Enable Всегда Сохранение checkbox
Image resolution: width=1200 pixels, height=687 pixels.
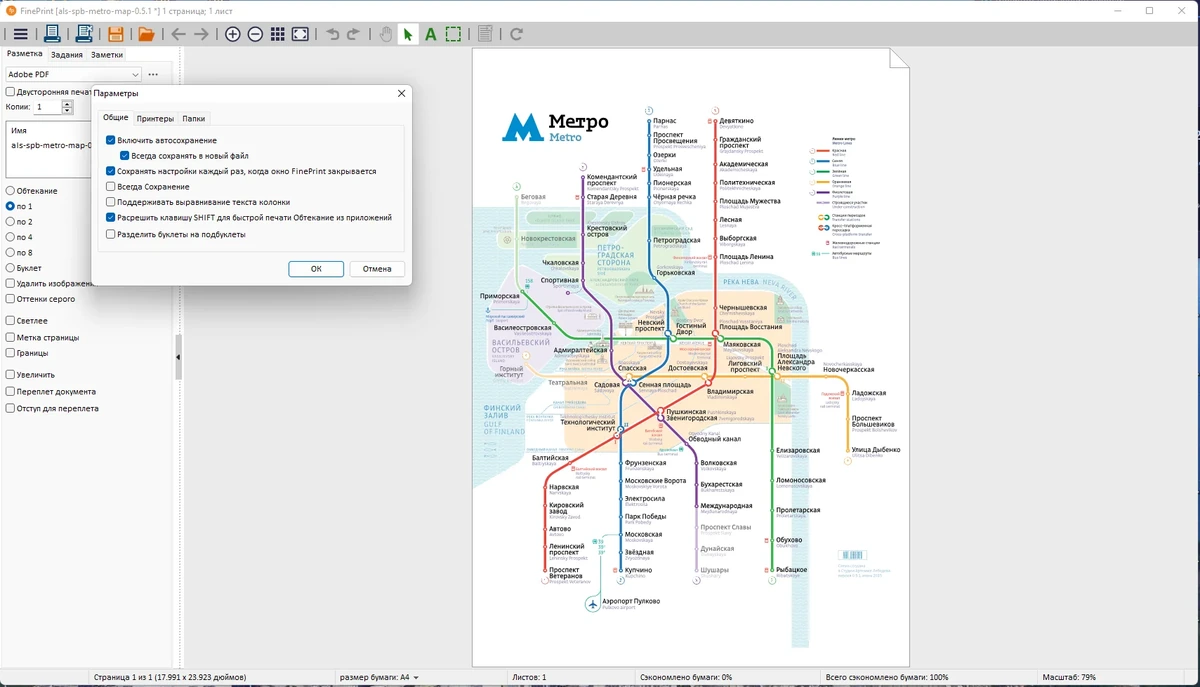pos(111,187)
